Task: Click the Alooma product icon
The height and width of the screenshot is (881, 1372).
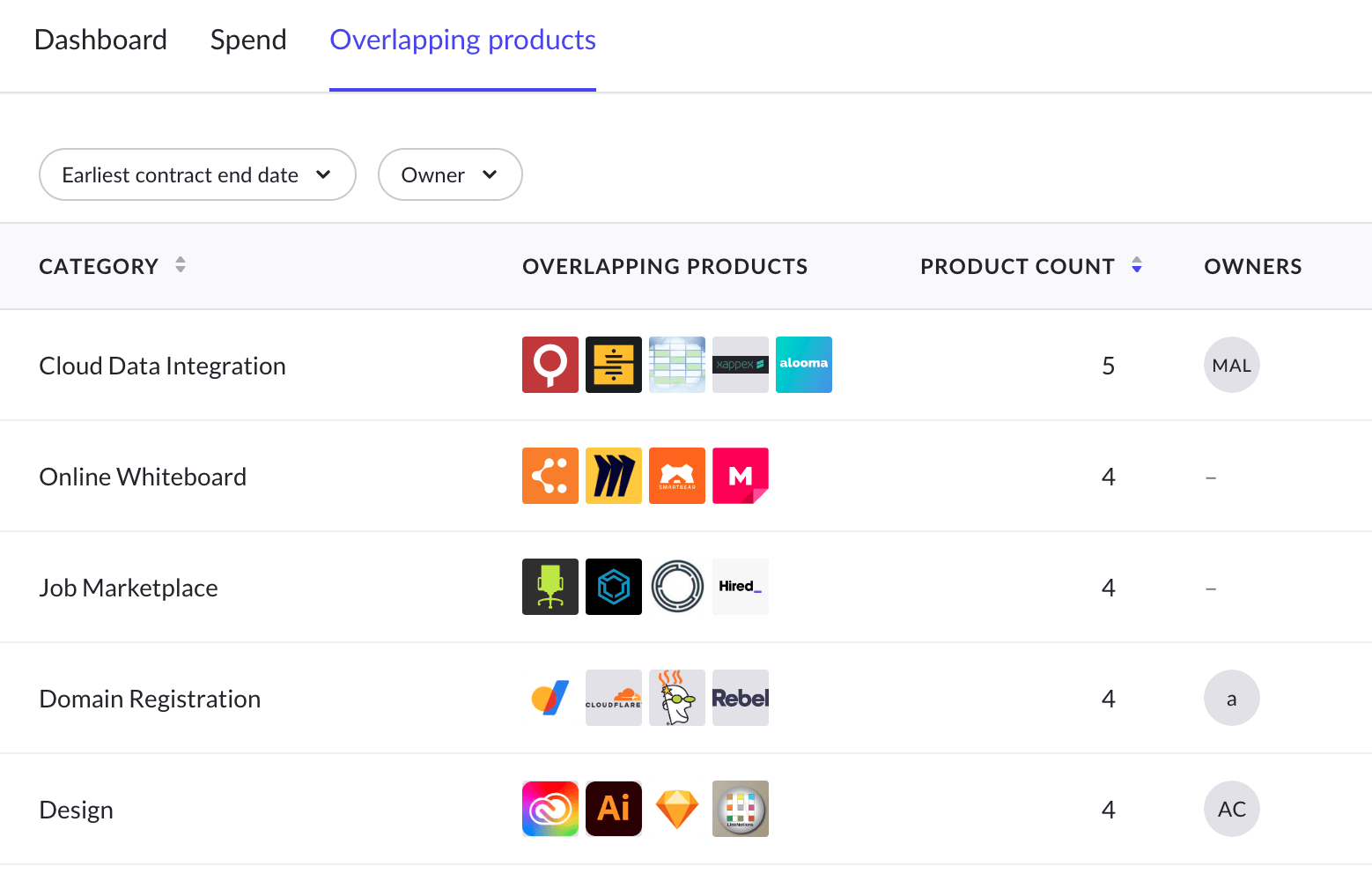Action: [803, 365]
